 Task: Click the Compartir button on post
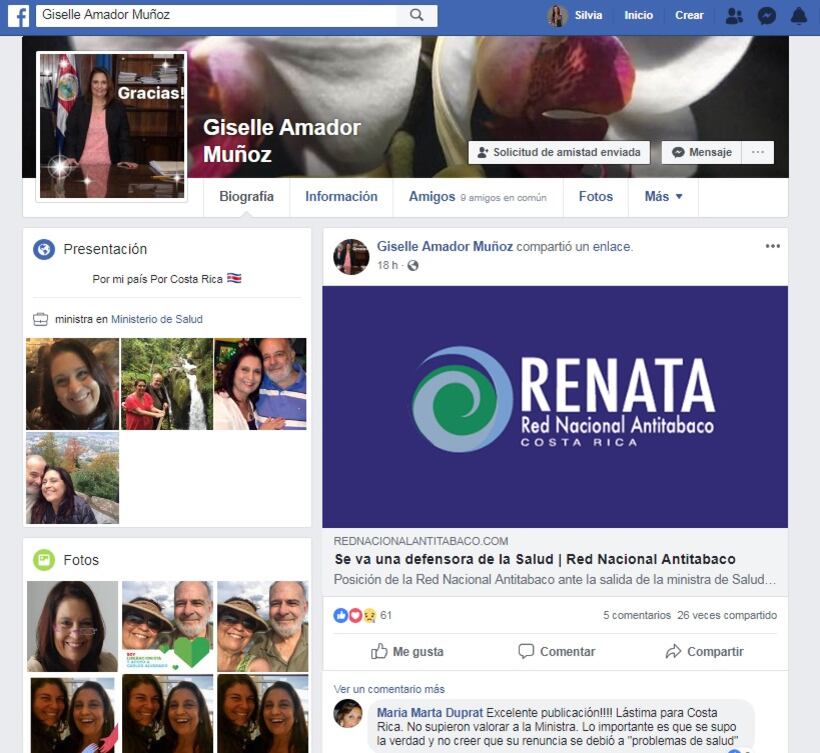[704, 651]
